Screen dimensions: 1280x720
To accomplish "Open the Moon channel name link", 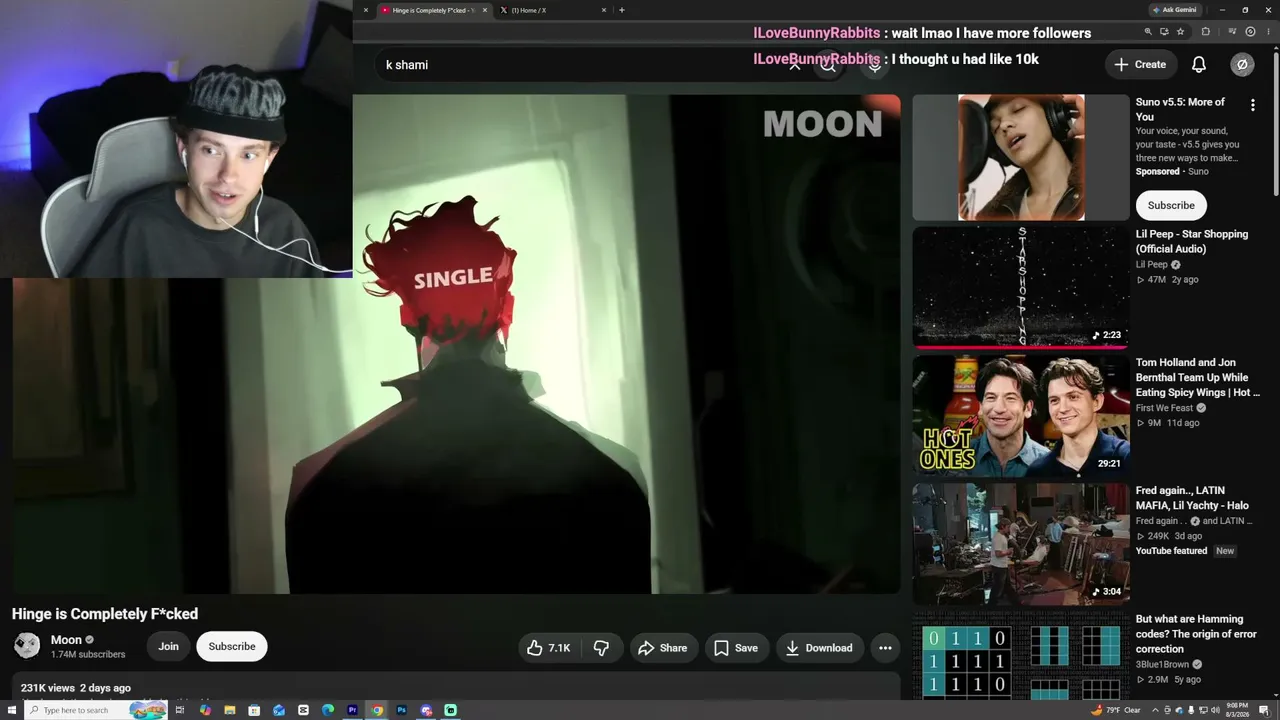I will pos(66,640).
